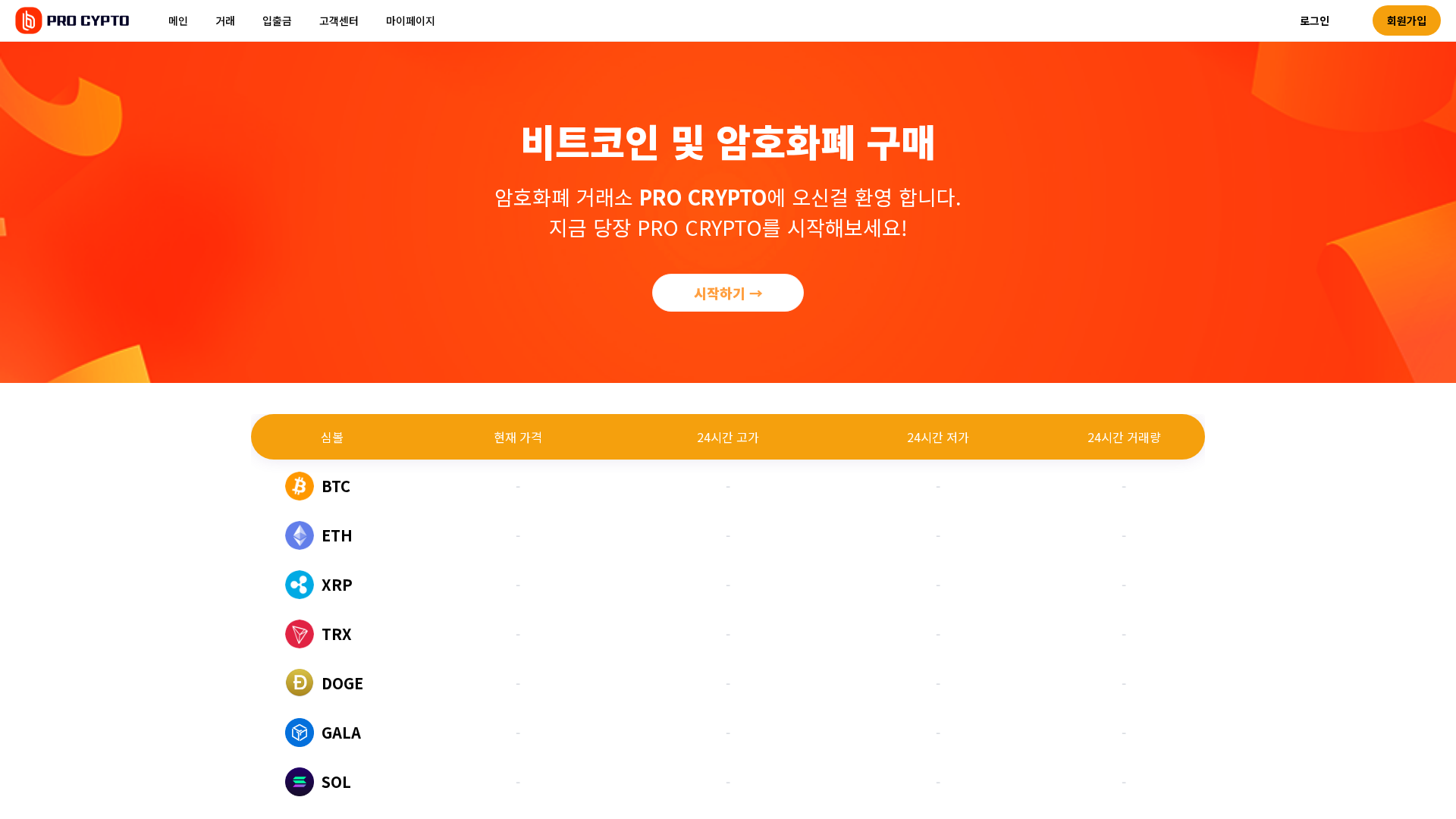
Task: Select the TRON (TRX) icon
Action: [x=299, y=634]
